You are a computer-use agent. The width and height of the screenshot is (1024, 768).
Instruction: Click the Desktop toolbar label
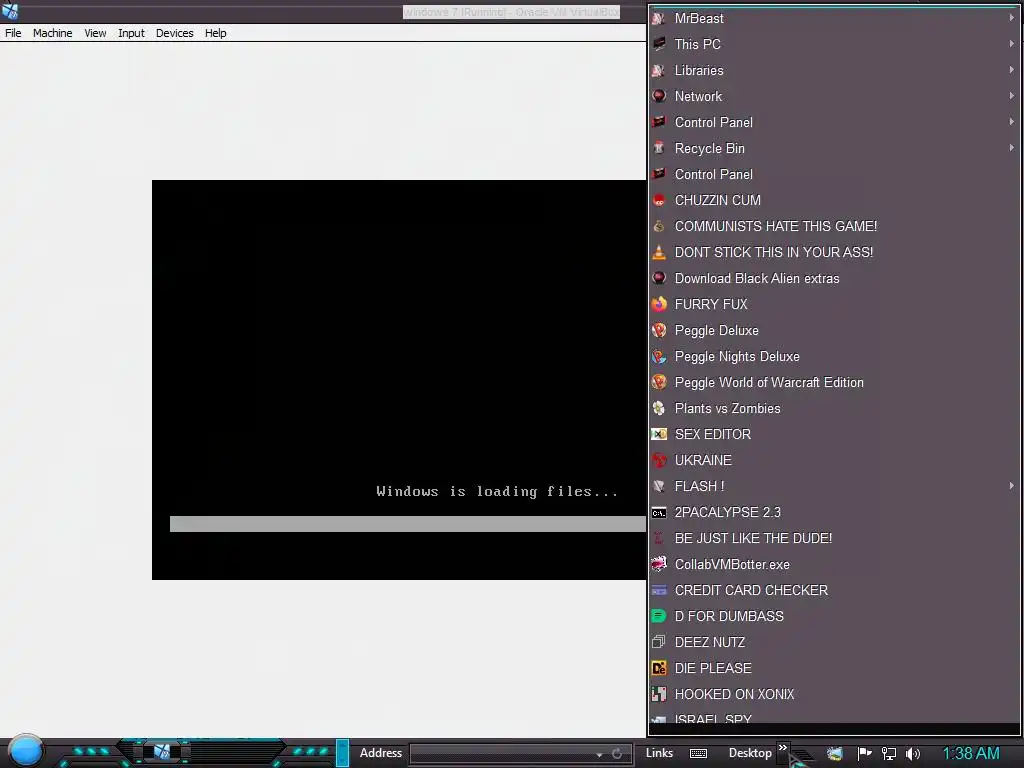click(x=750, y=753)
